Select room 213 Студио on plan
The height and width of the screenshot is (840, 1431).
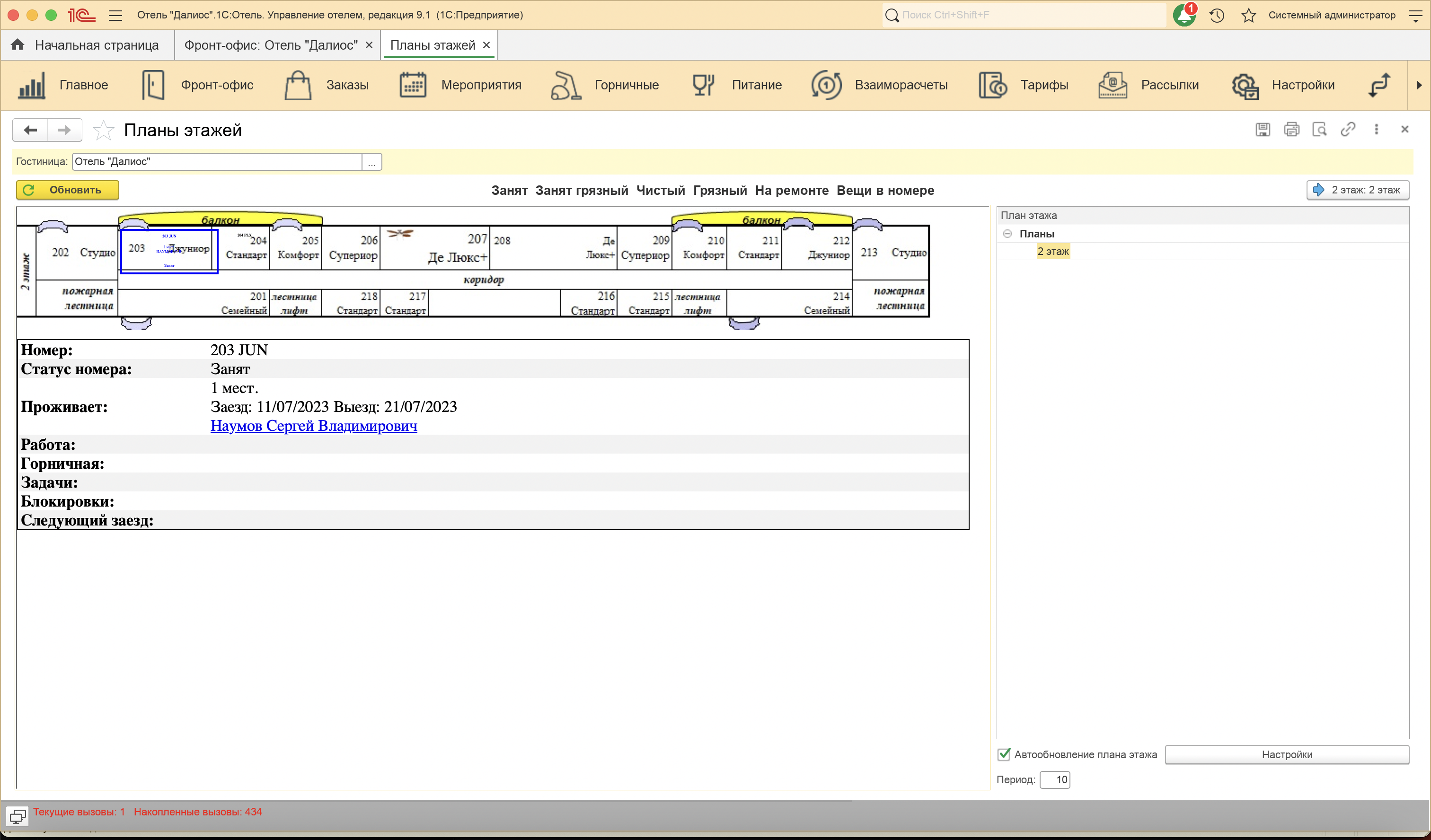(x=892, y=253)
